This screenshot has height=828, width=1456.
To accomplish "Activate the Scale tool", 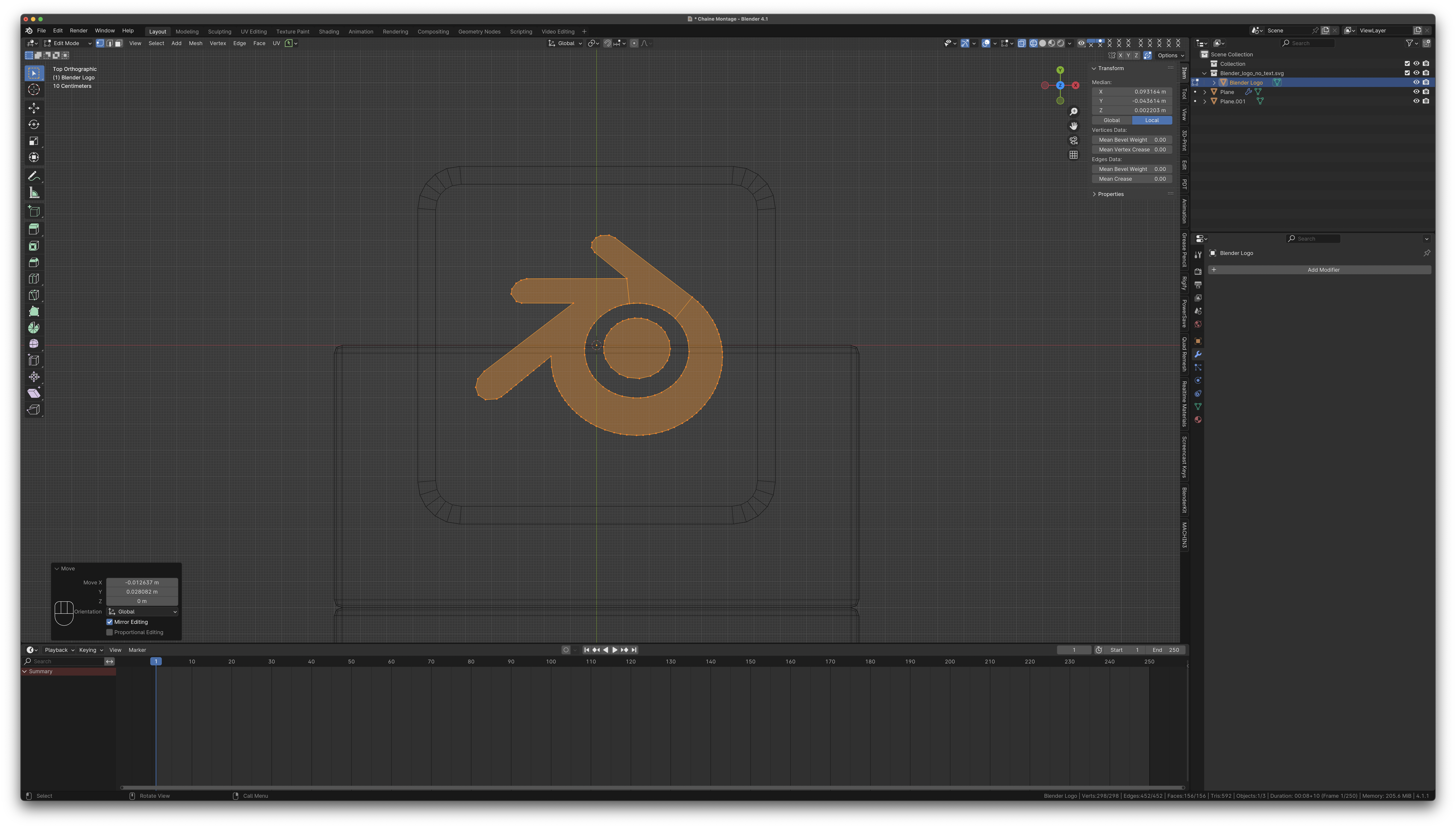I will [x=34, y=141].
